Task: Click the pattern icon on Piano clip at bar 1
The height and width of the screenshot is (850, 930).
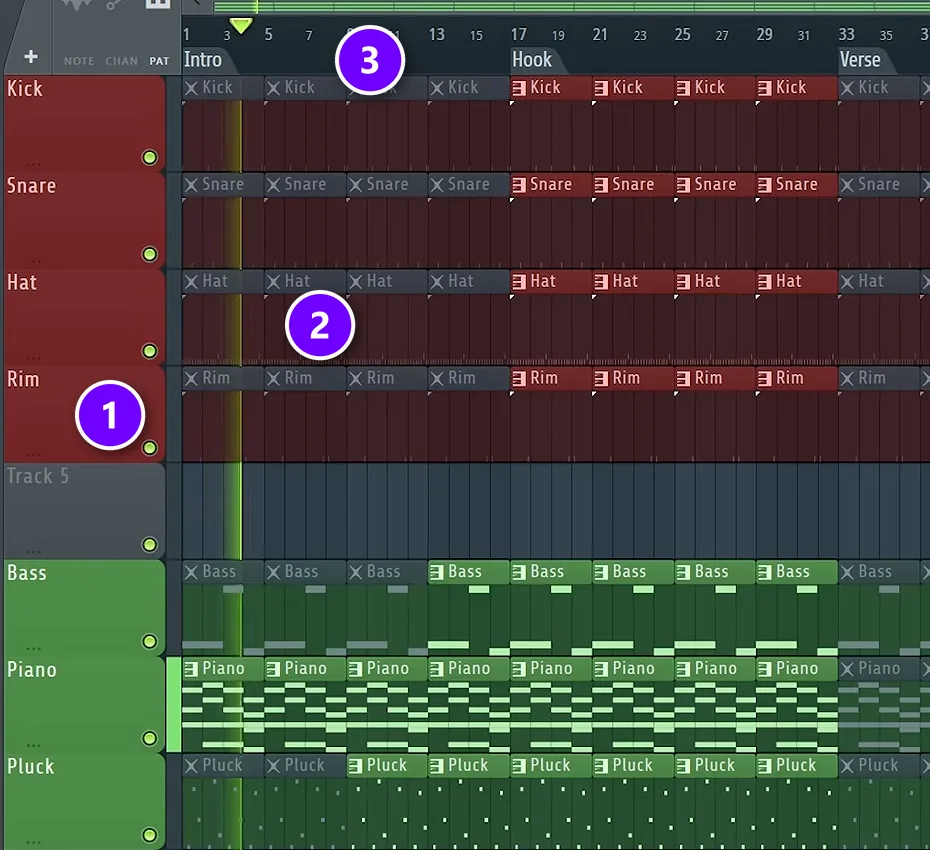Action: pos(191,669)
